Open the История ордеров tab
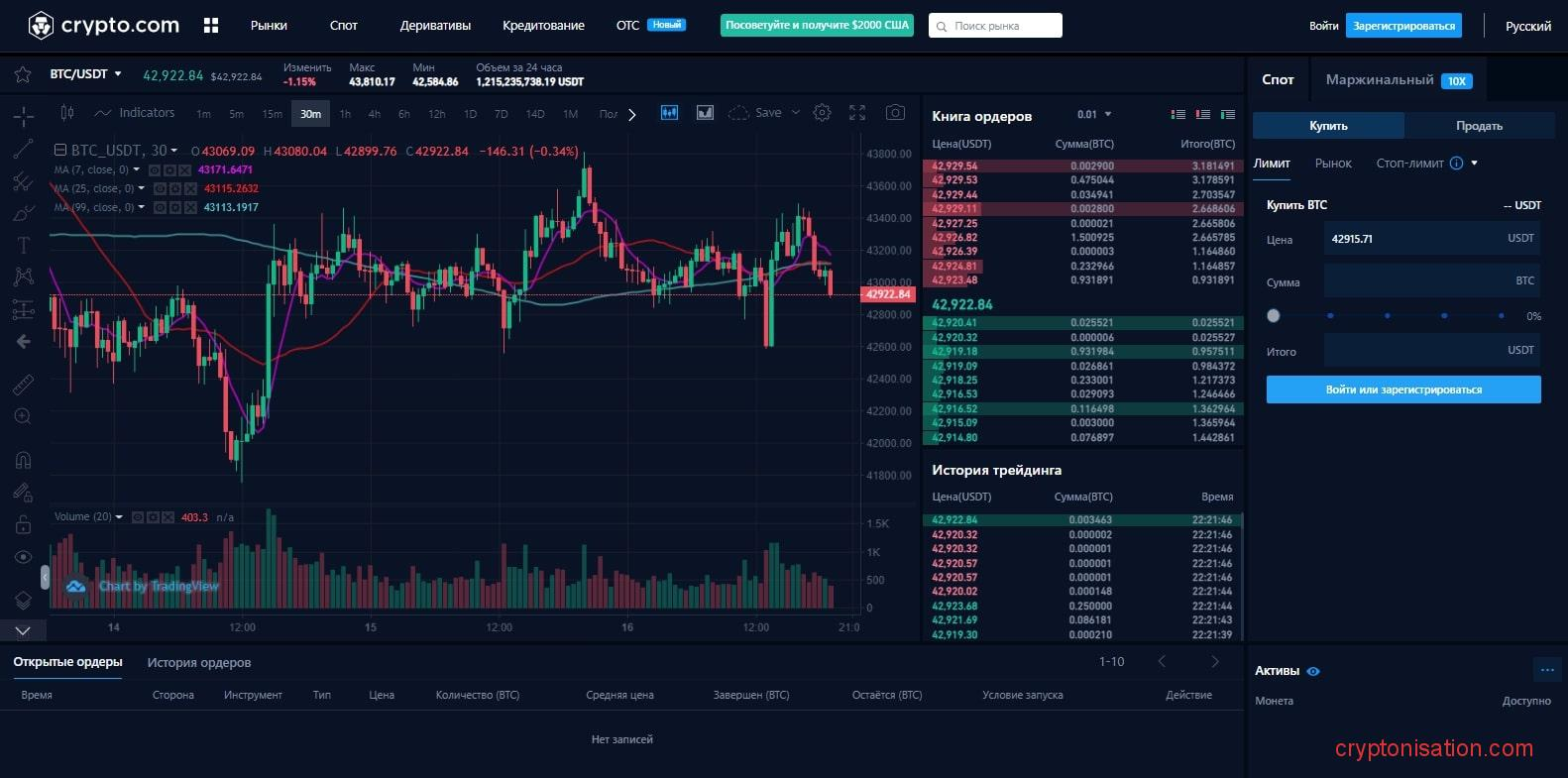This screenshot has height=778, width=1568. [x=199, y=663]
